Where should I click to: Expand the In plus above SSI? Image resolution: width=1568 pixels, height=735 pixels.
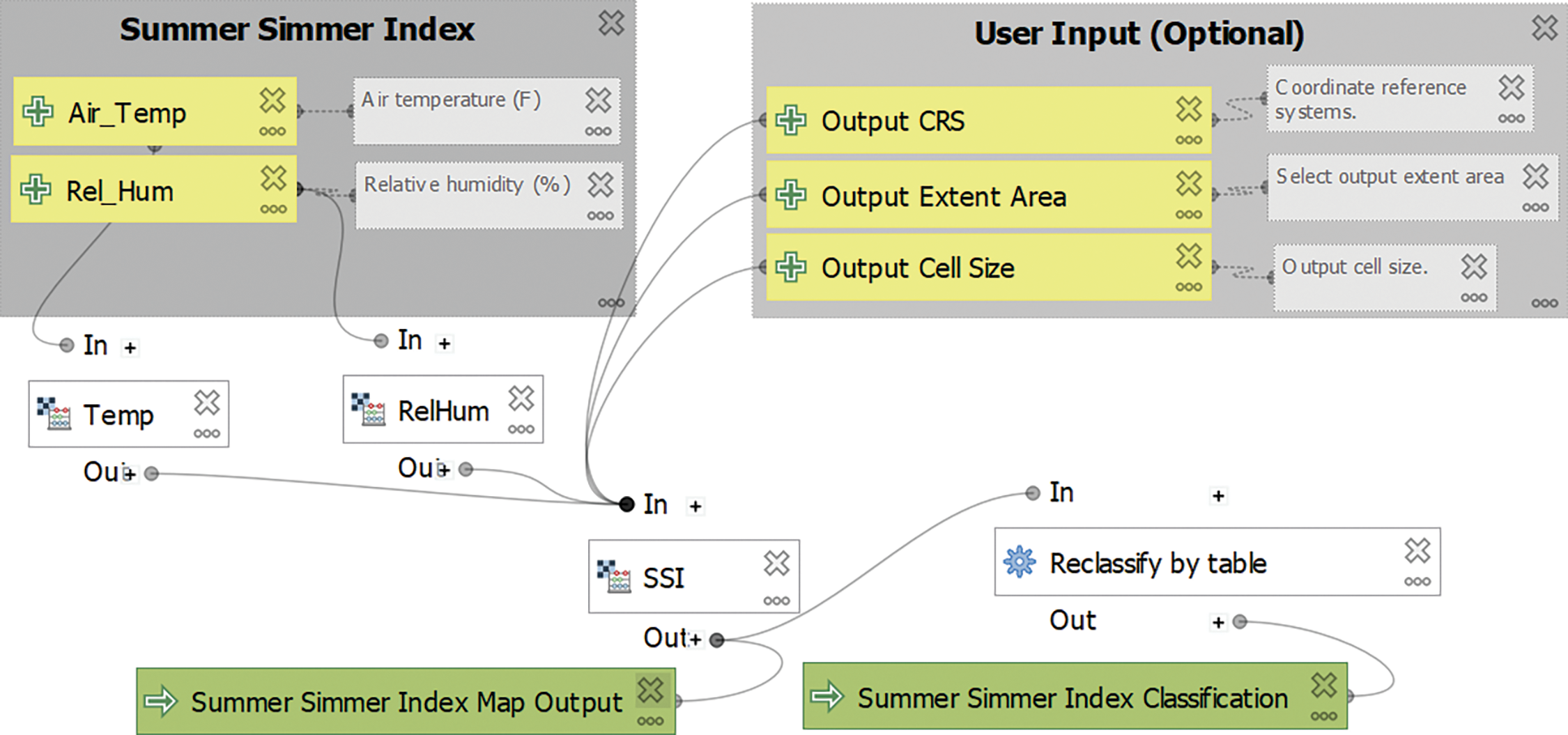[695, 506]
